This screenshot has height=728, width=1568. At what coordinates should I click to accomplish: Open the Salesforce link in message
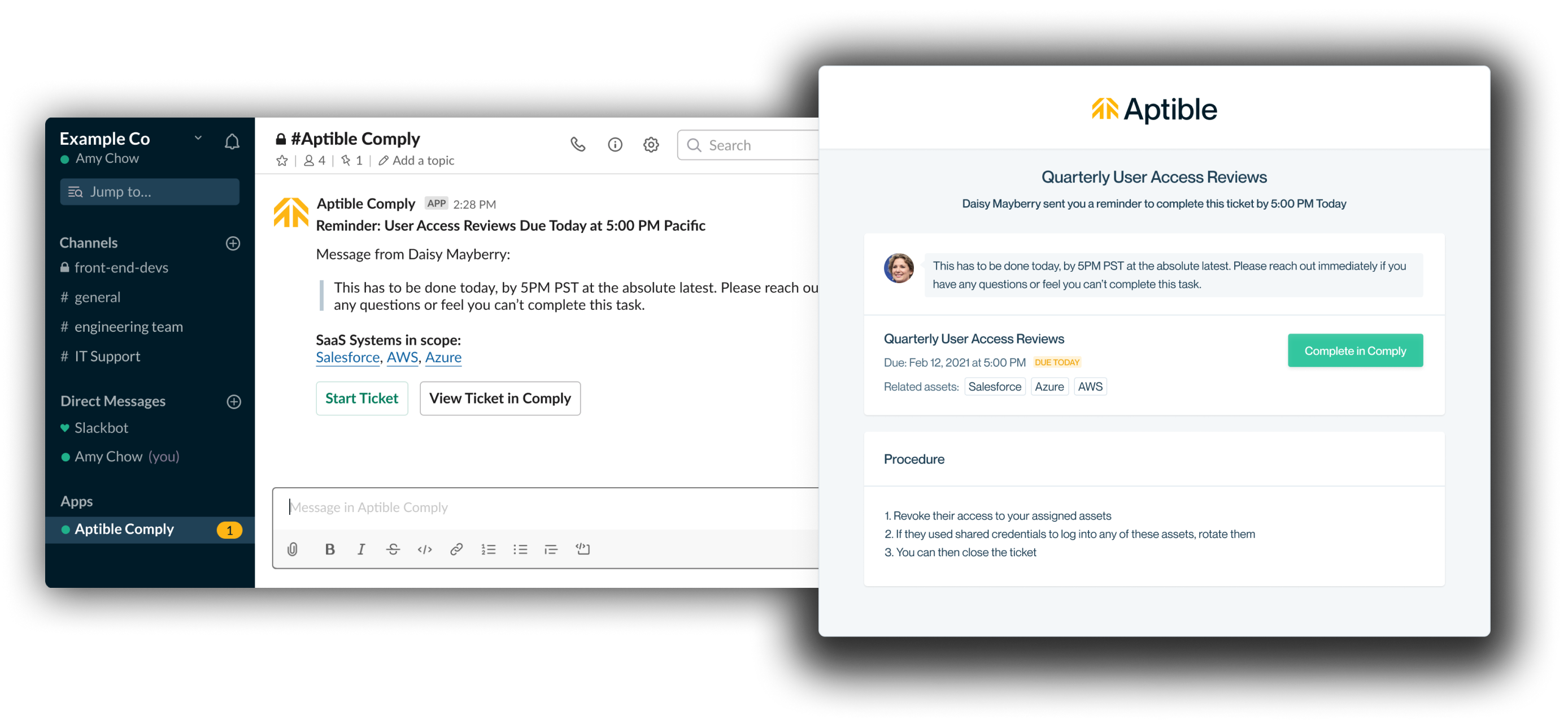(347, 358)
